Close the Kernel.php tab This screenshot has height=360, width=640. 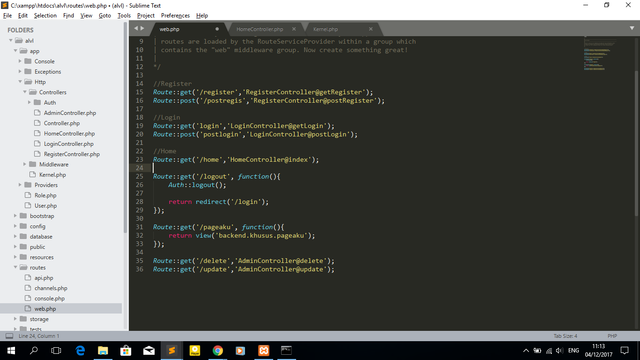pyautogui.click(x=371, y=29)
